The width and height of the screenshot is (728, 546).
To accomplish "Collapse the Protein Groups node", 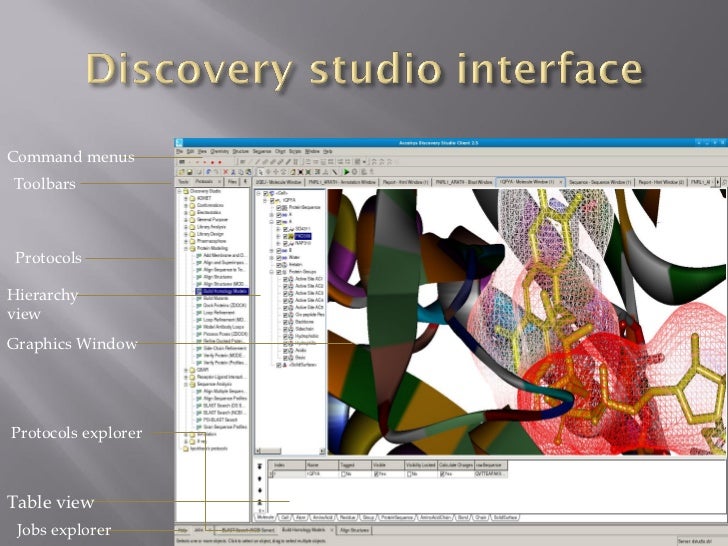I will (270, 273).
